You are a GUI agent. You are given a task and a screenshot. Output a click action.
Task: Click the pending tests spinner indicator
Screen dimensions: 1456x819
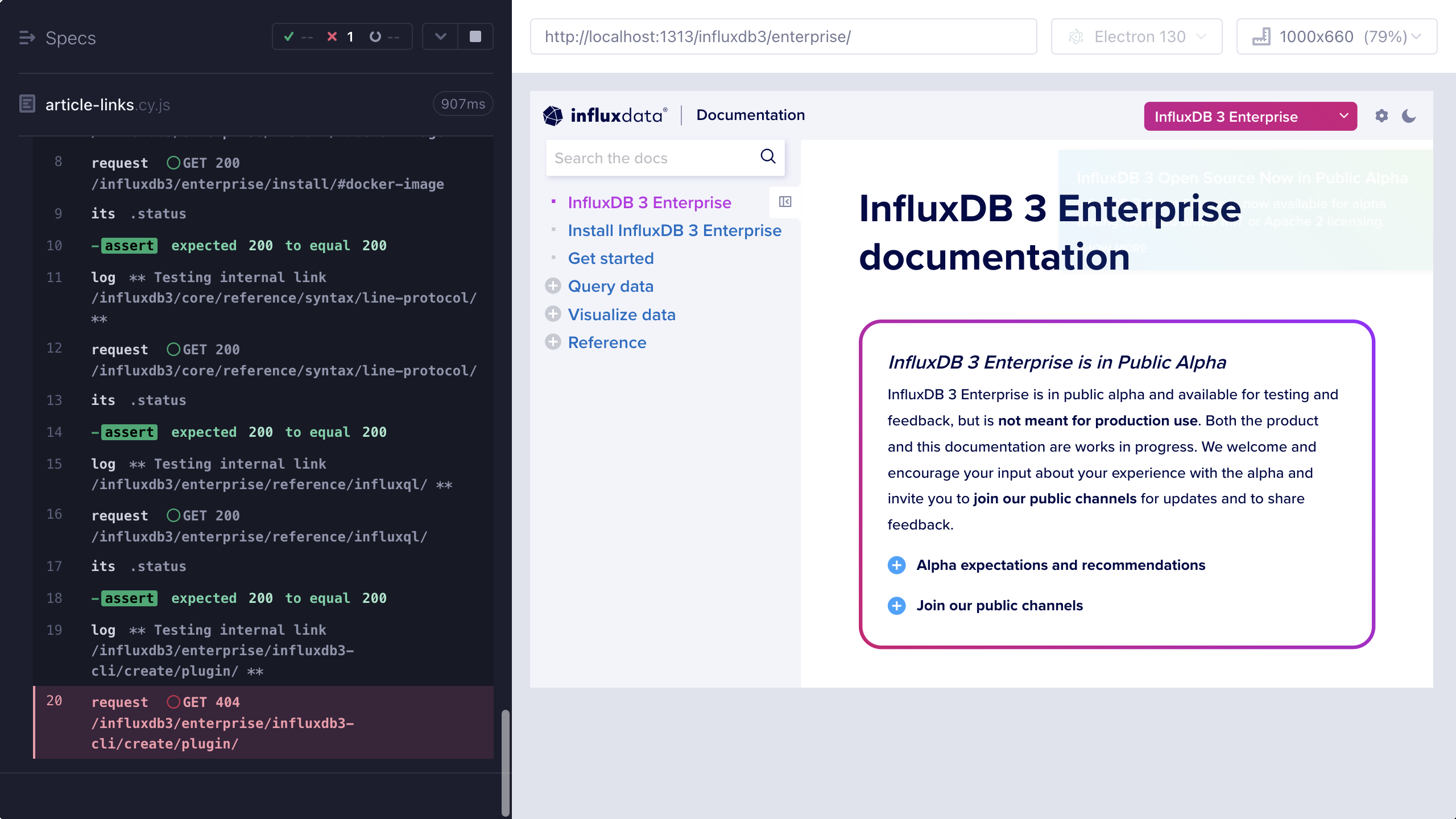pos(384,37)
